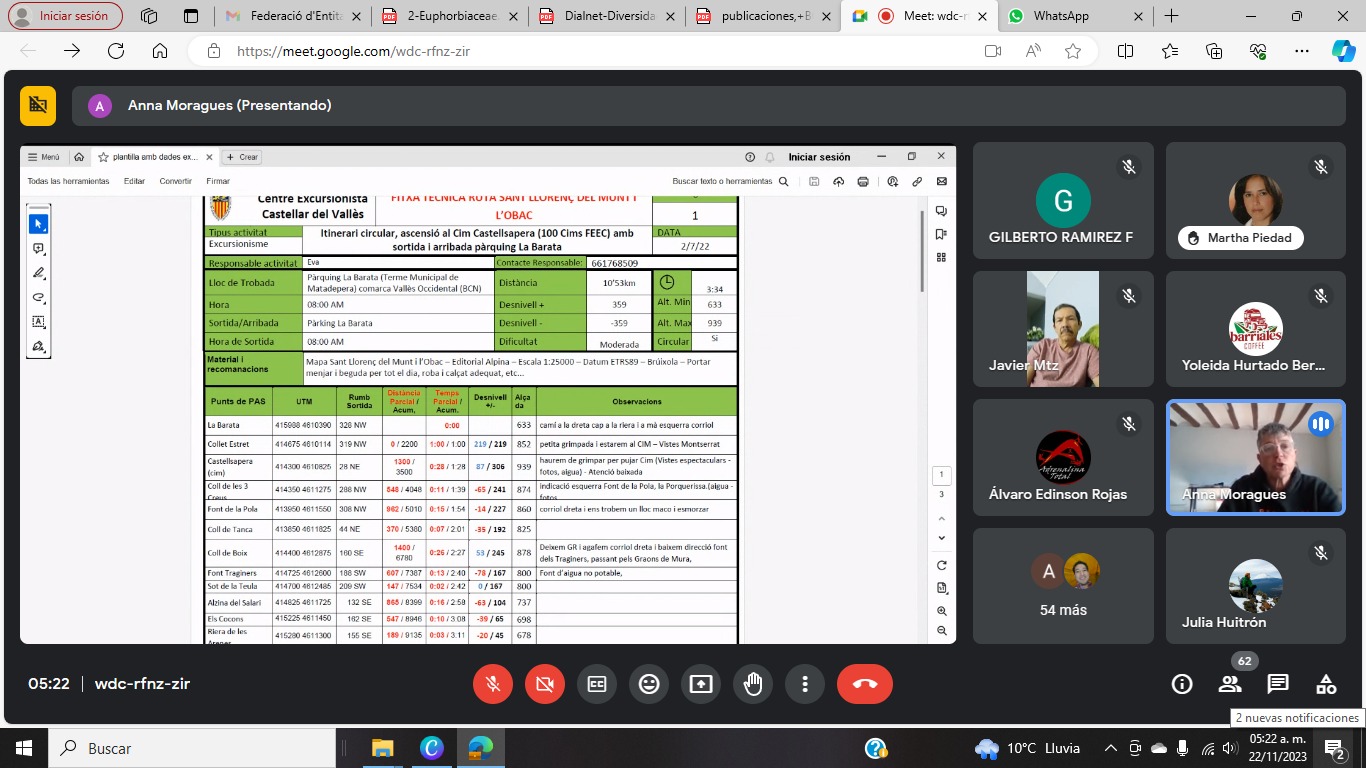Click the Read aloud icon
The width and height of the screenshot is (1366, 768).
coord(1033,51)
